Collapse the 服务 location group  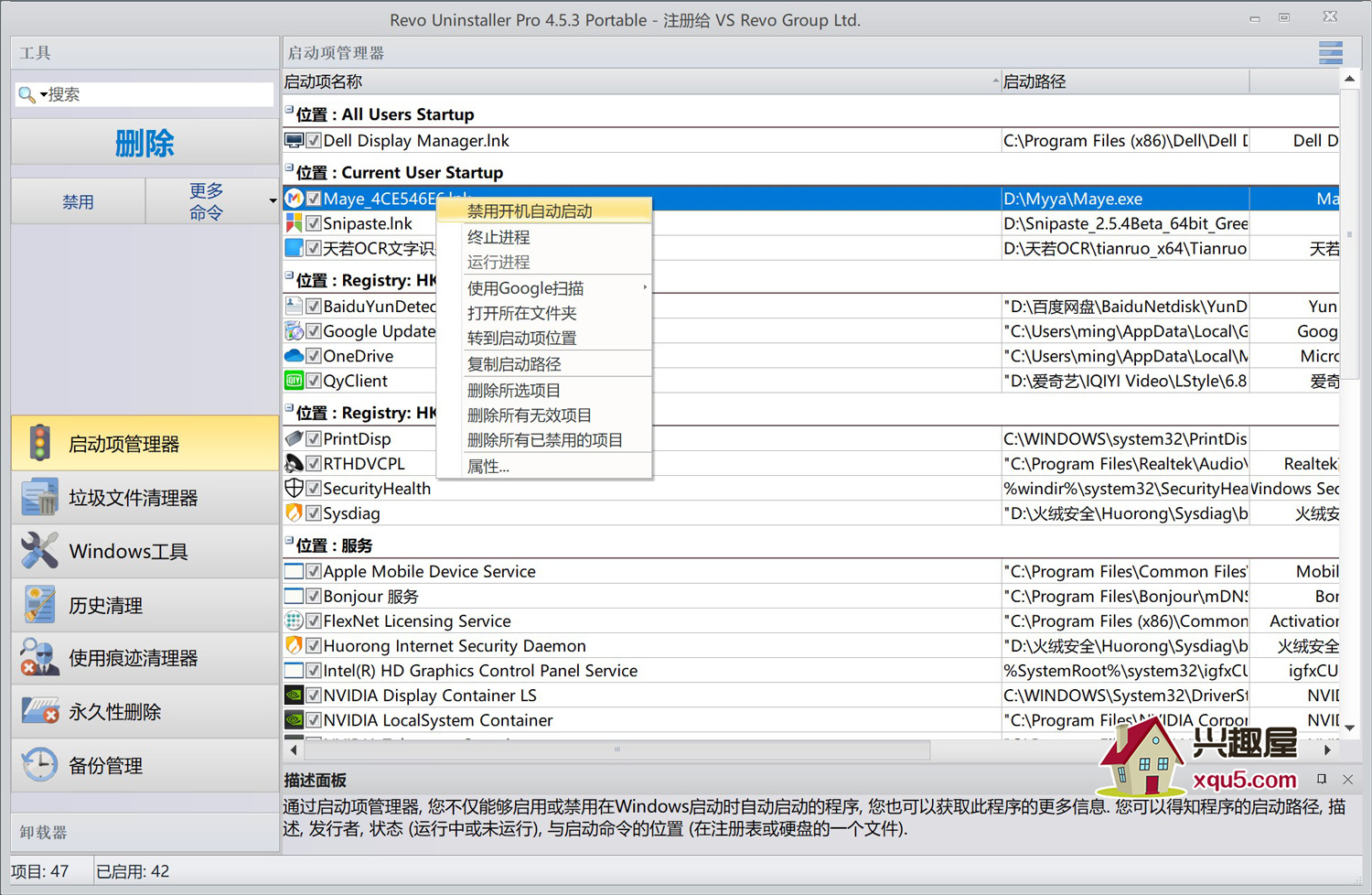click(x=289, y=541)
